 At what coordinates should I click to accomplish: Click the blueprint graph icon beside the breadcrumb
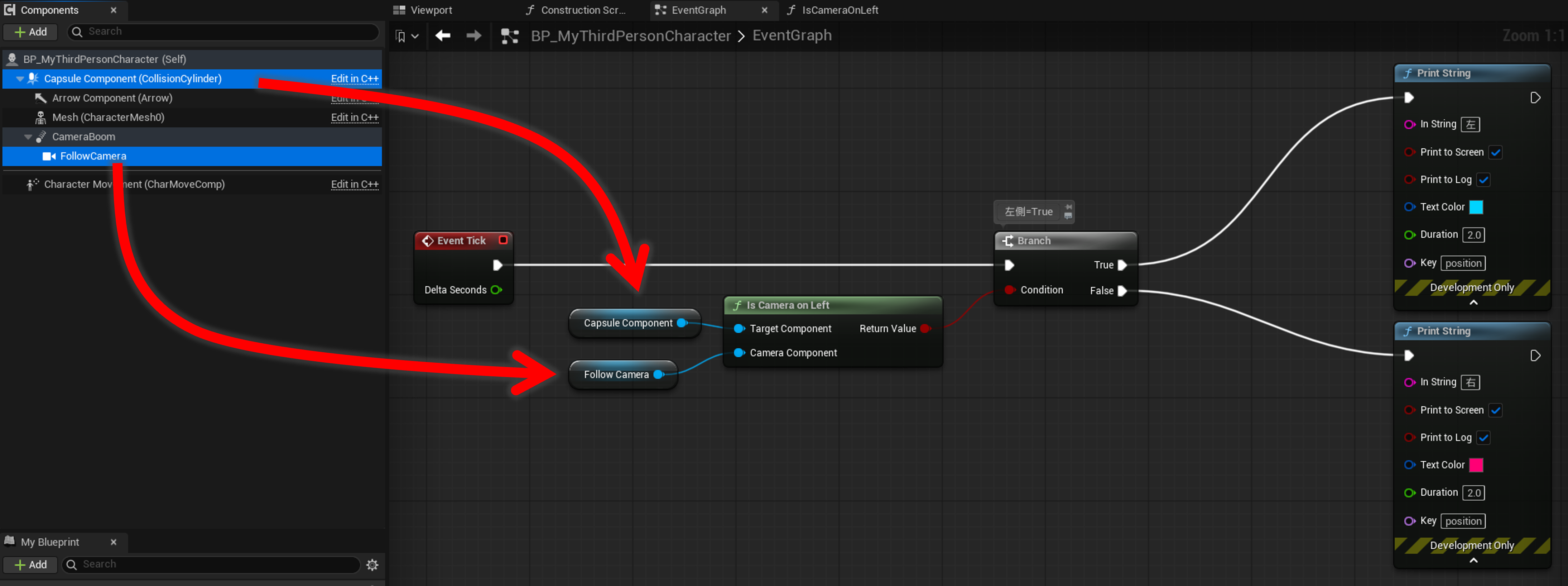click(510, 36)
